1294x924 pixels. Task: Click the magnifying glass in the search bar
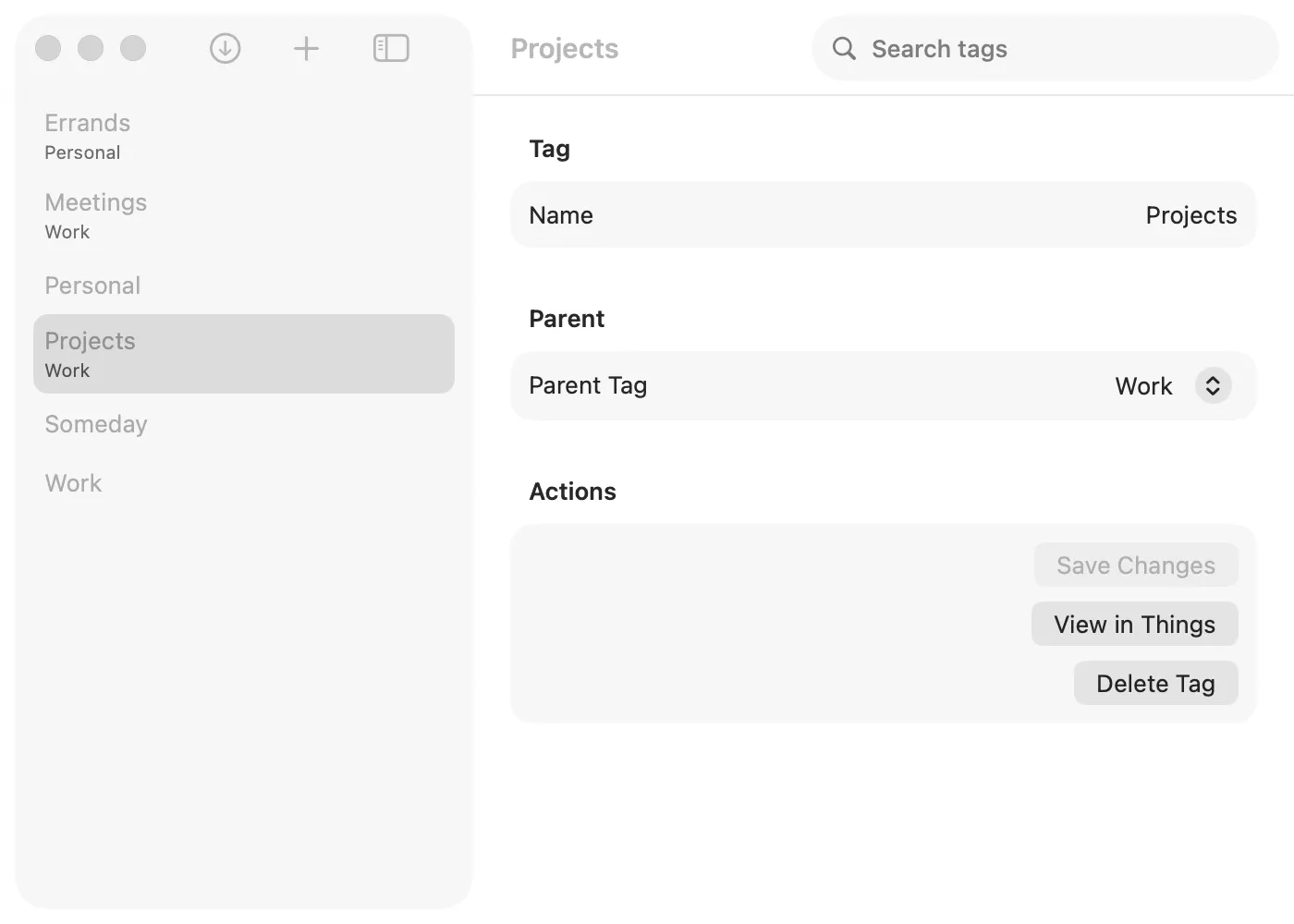click(x=844, y=48)
